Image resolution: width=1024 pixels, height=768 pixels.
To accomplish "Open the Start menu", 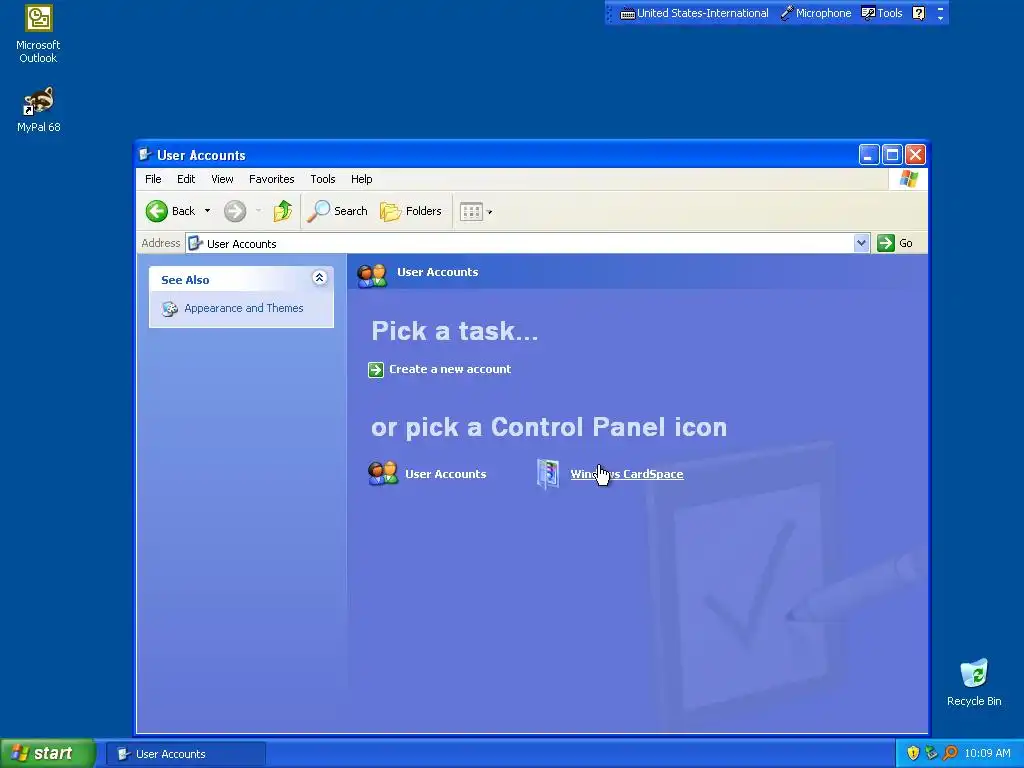I will [x=47, y=753].
